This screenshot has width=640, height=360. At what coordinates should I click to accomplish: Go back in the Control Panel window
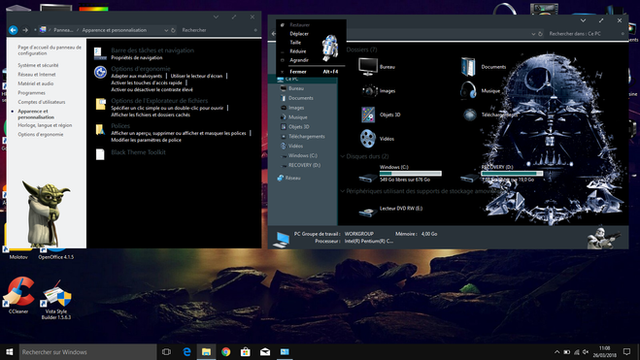tap(13, 30)
